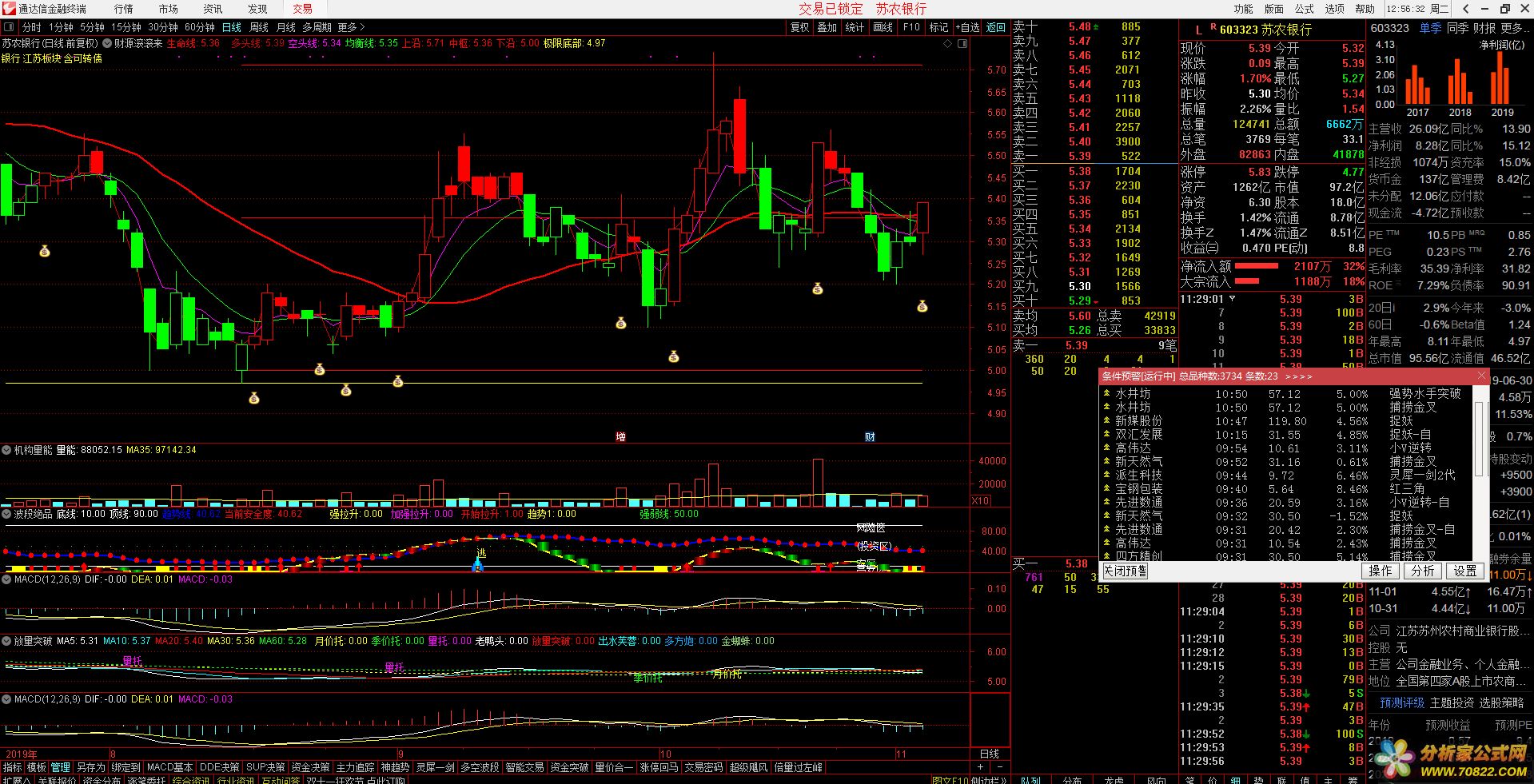This screenshot has width=1534, height=784.
Task: Click the funnel icon next to 11:29:01
Action: pyautogui.click(x=1232, y=299)
